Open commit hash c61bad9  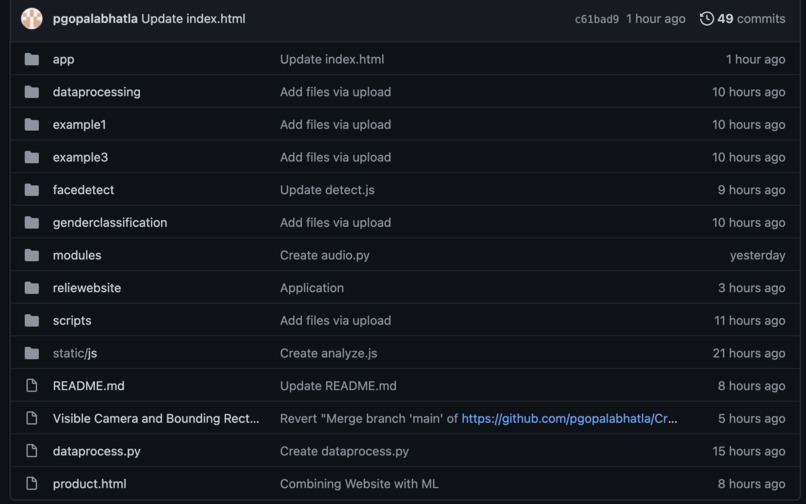pos(597,20)
